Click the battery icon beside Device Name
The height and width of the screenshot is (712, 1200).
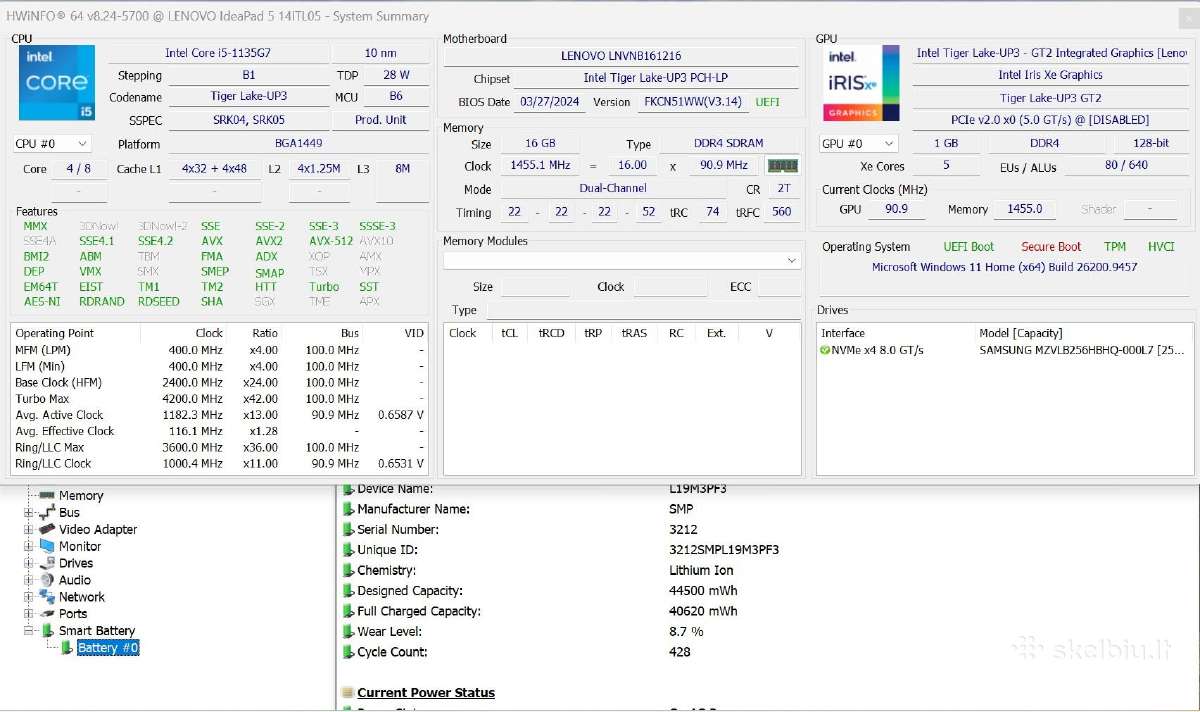tap(348, 489)
